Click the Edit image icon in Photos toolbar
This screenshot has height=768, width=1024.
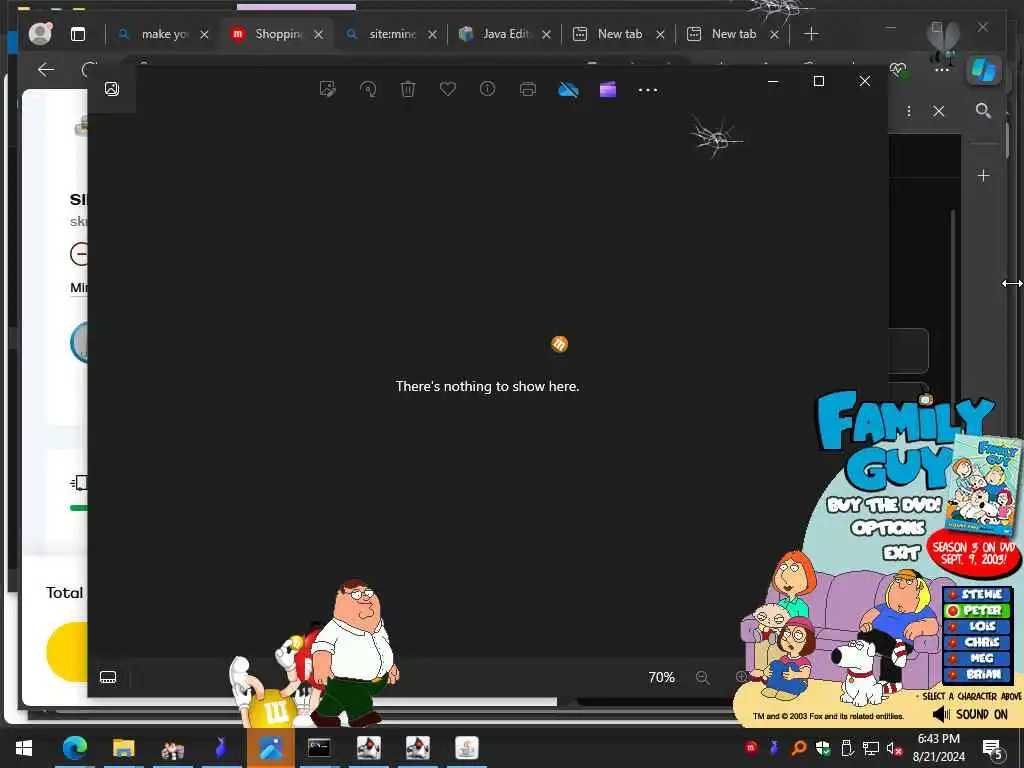tap(327, 89)
